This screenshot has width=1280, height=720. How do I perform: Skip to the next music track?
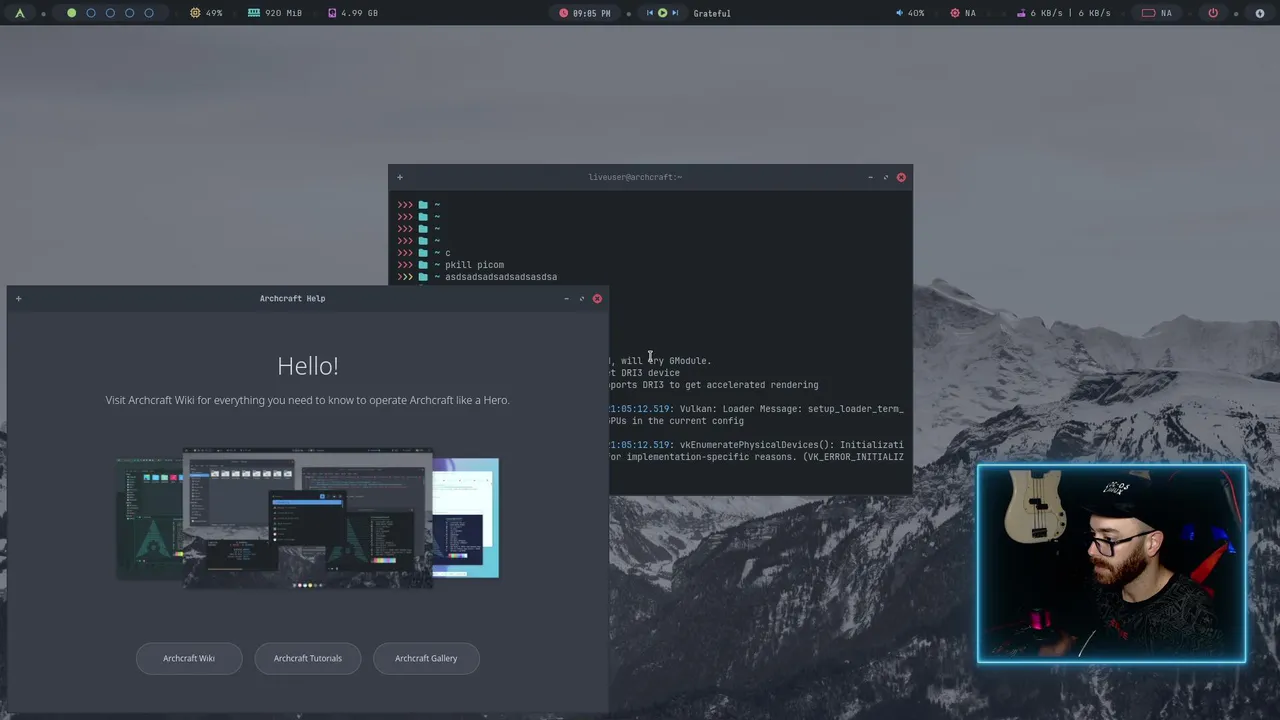(x=675, y=13)
